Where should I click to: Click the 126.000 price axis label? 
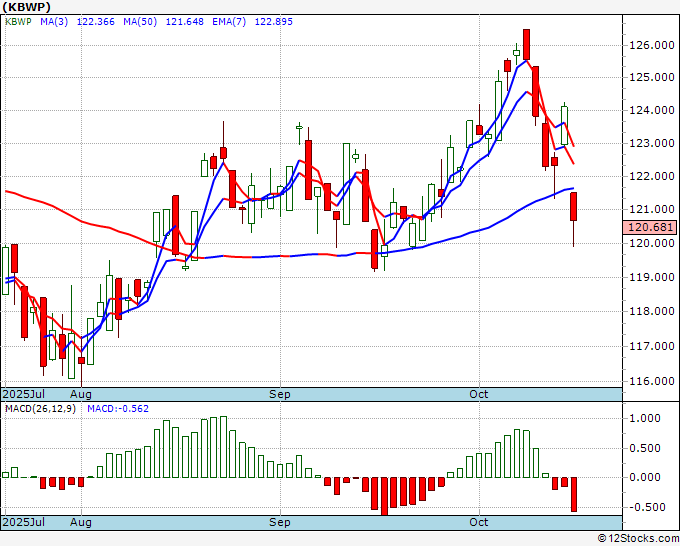(651, 45)
